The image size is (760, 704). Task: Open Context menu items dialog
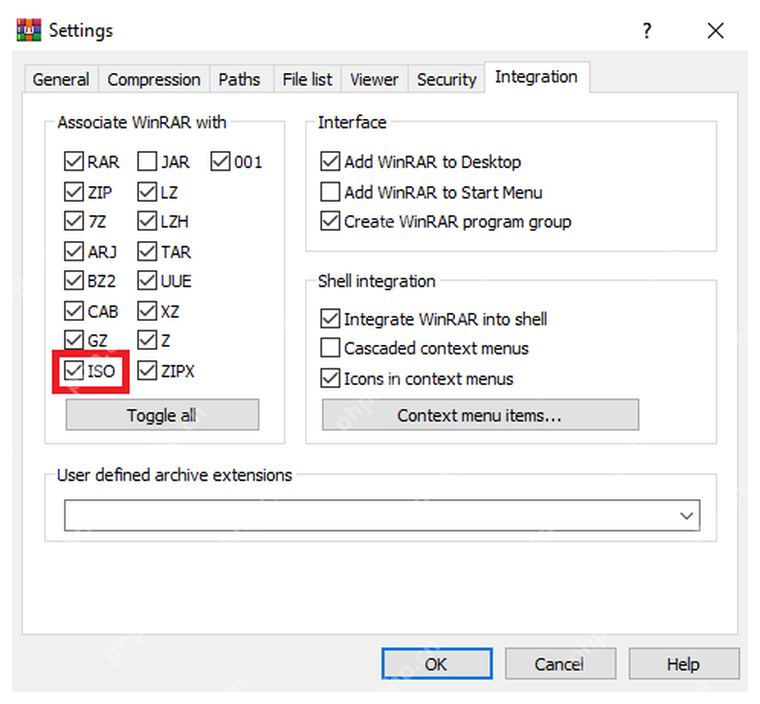click(x=480, y=415)
